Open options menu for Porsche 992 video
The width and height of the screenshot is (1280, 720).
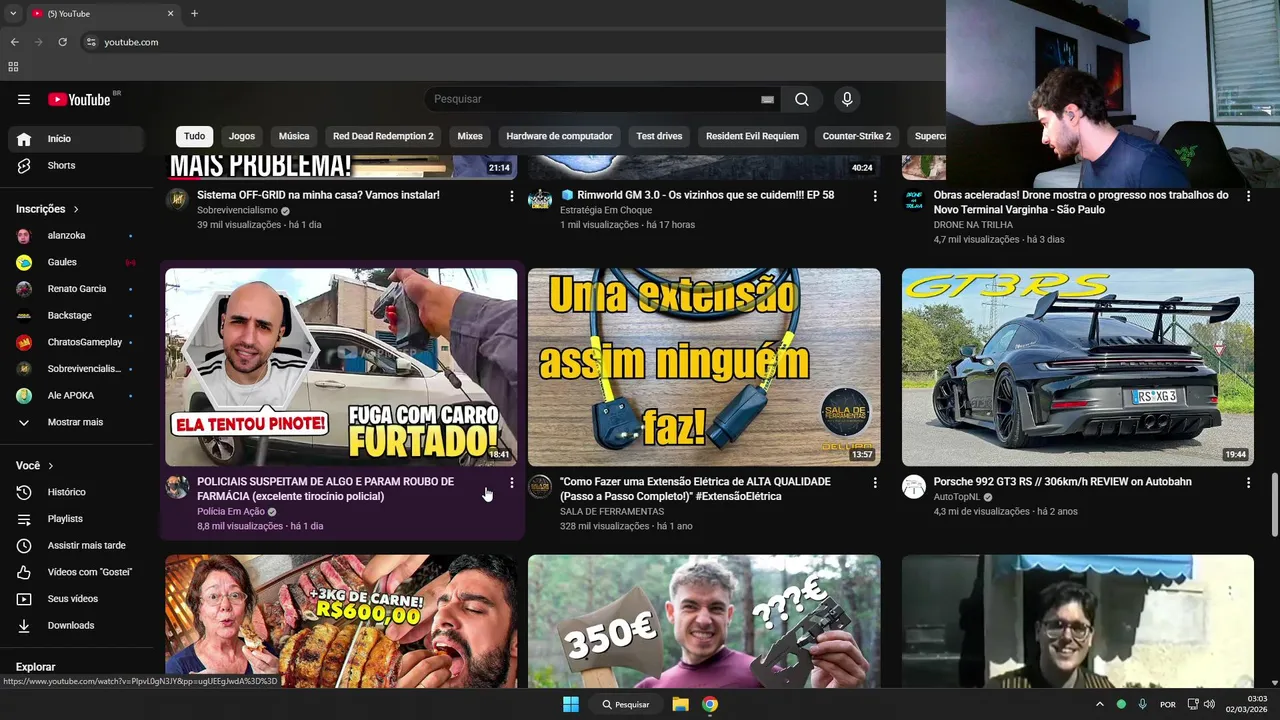[1248, 483]
